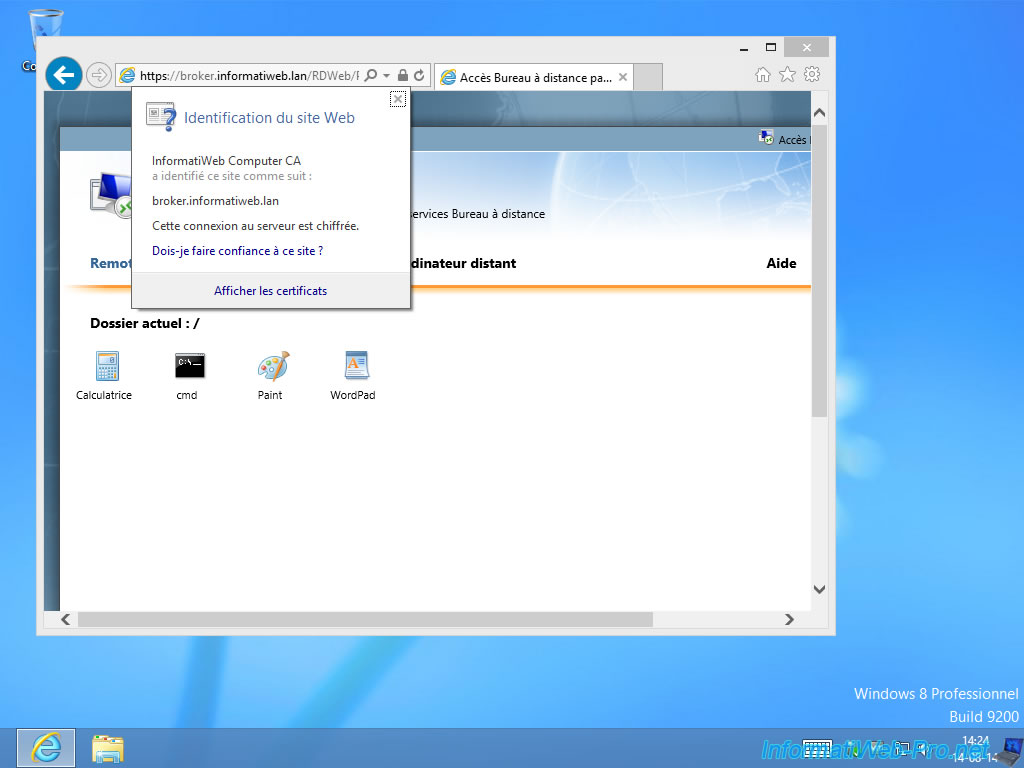
Task: Click the Home icon in the toolbar
Action: pos(762,74)
